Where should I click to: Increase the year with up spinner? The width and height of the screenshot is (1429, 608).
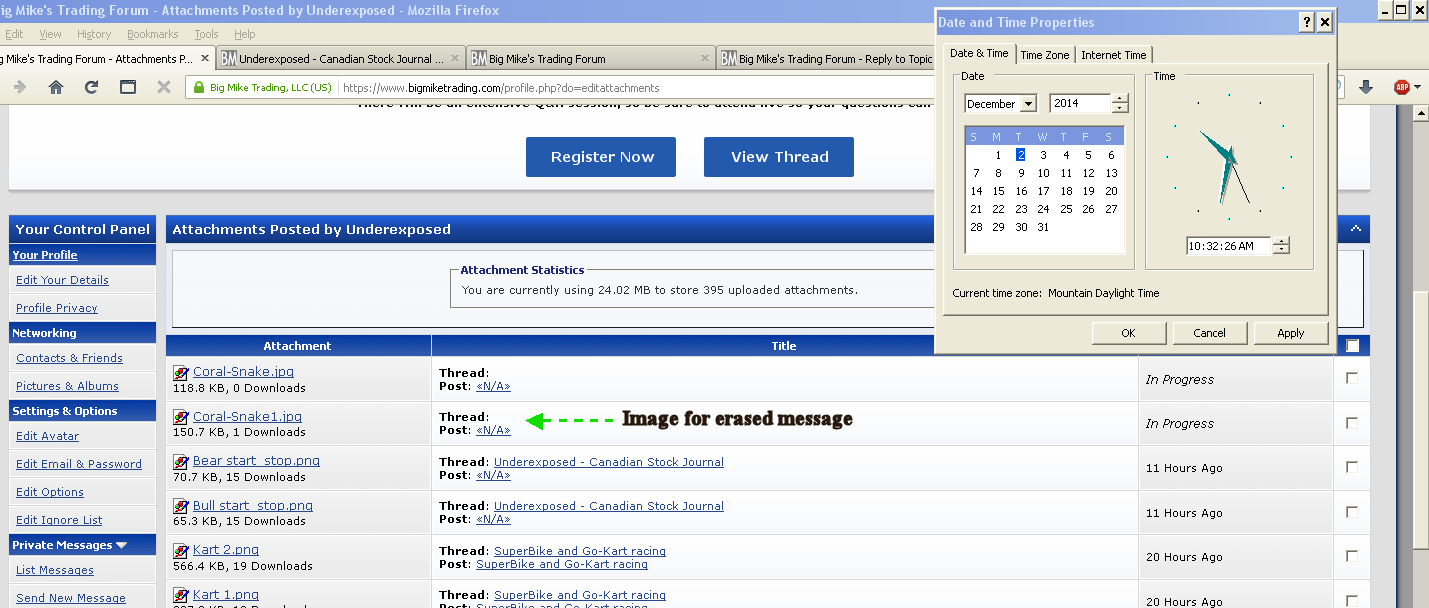tap(1120, 99)
